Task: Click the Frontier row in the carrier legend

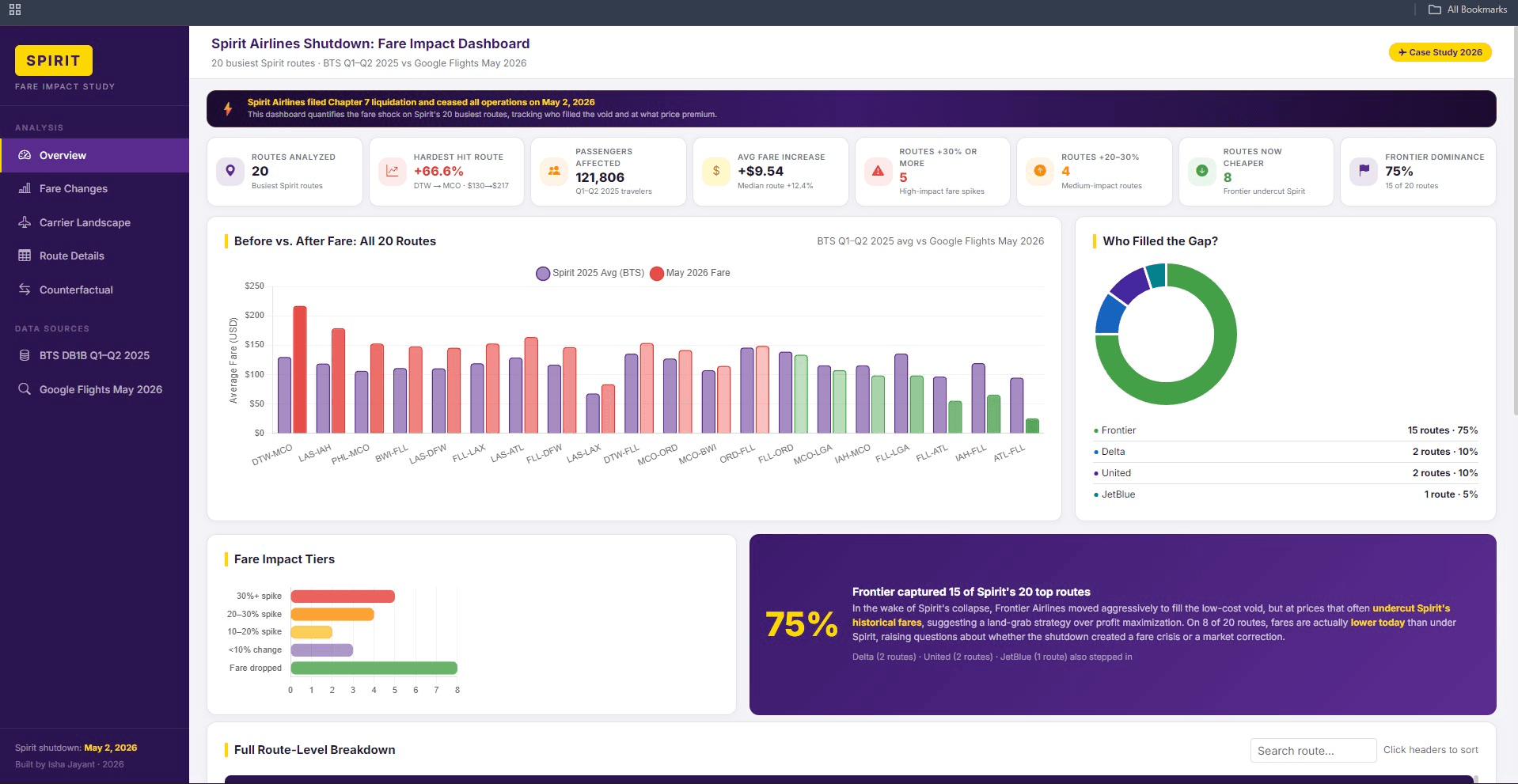Action: [1285, 430]
